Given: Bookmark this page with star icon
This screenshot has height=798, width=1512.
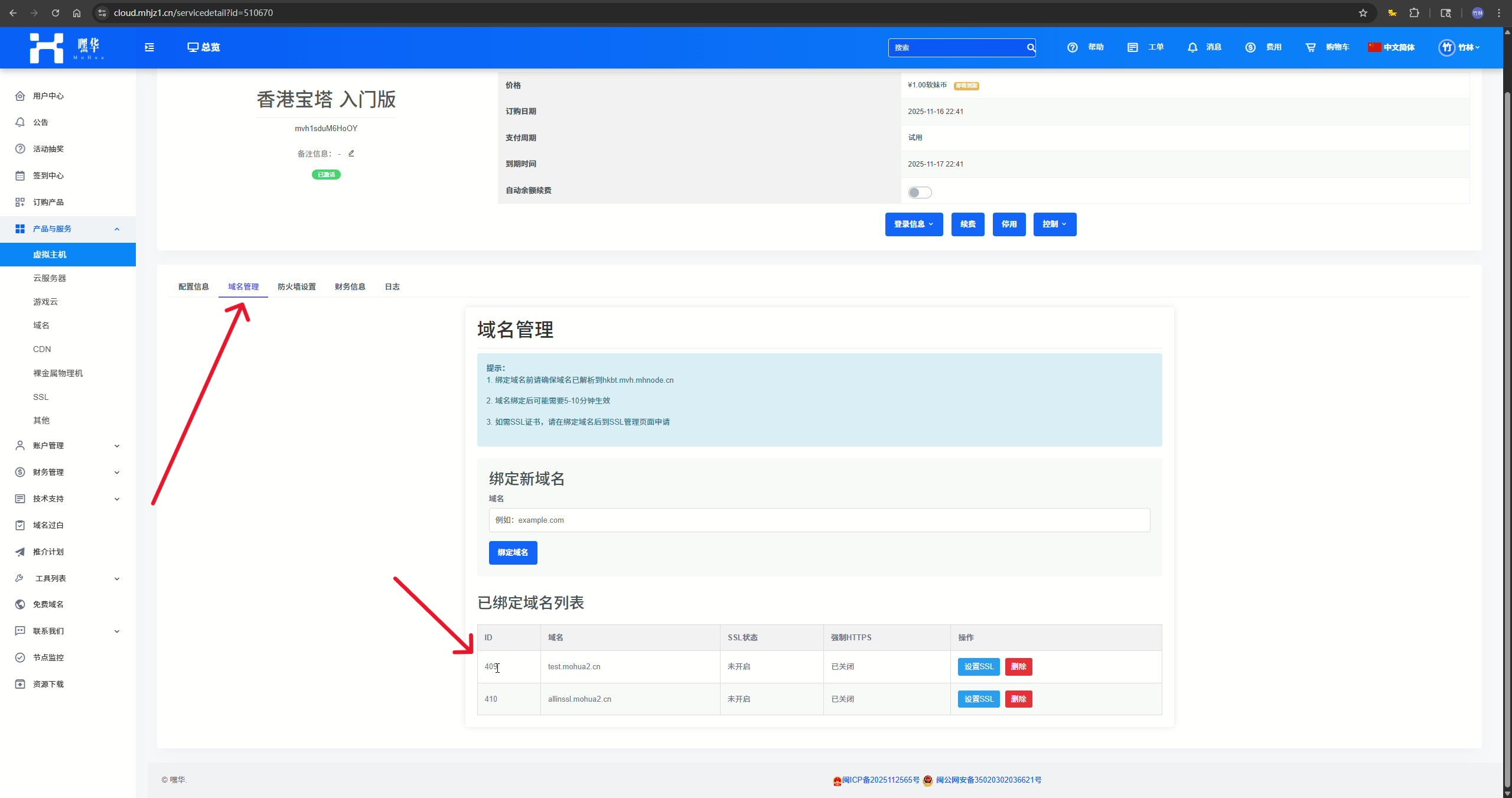Looking at the screenshot, I should [x=1363, y=13].
